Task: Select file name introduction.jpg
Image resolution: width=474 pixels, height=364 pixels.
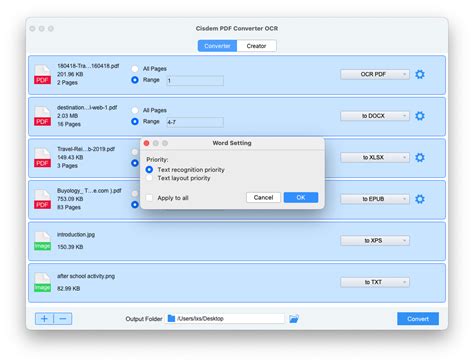Action: point(76,234)
